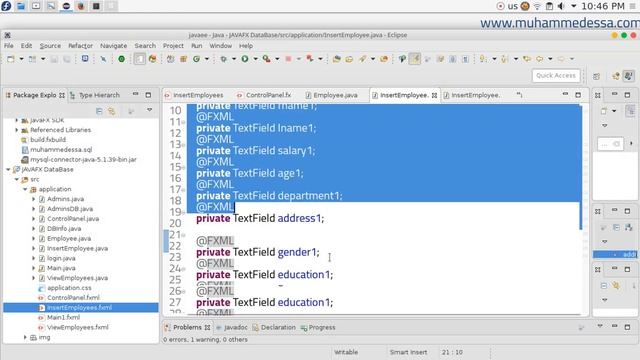Image resolution: width=640 pixels, height=360 pixels.
Task: Switch to the Progress tab
Action: (x=318, y=327)
